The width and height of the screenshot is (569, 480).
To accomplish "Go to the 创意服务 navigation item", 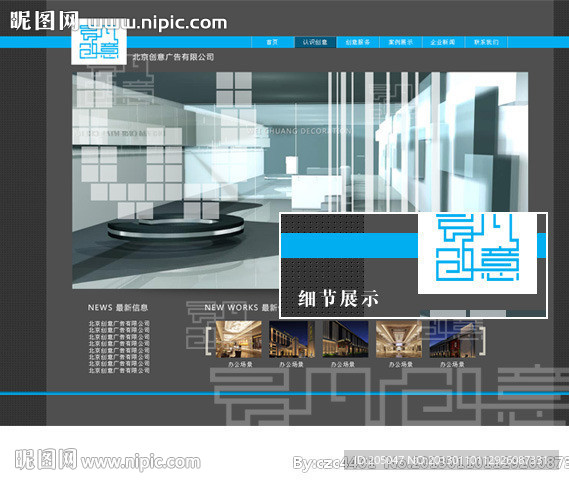I will tap(358, 42).
